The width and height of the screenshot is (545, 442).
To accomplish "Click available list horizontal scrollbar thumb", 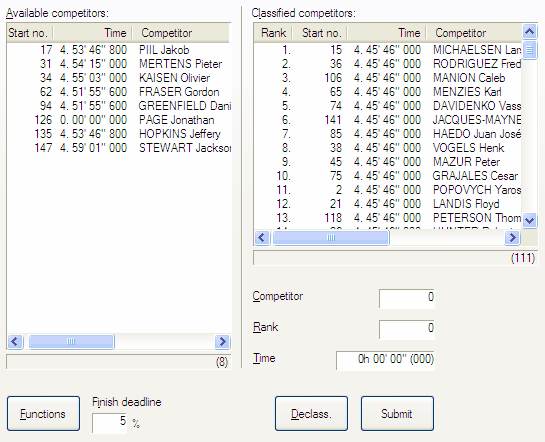I will click(x=71, y=342).
